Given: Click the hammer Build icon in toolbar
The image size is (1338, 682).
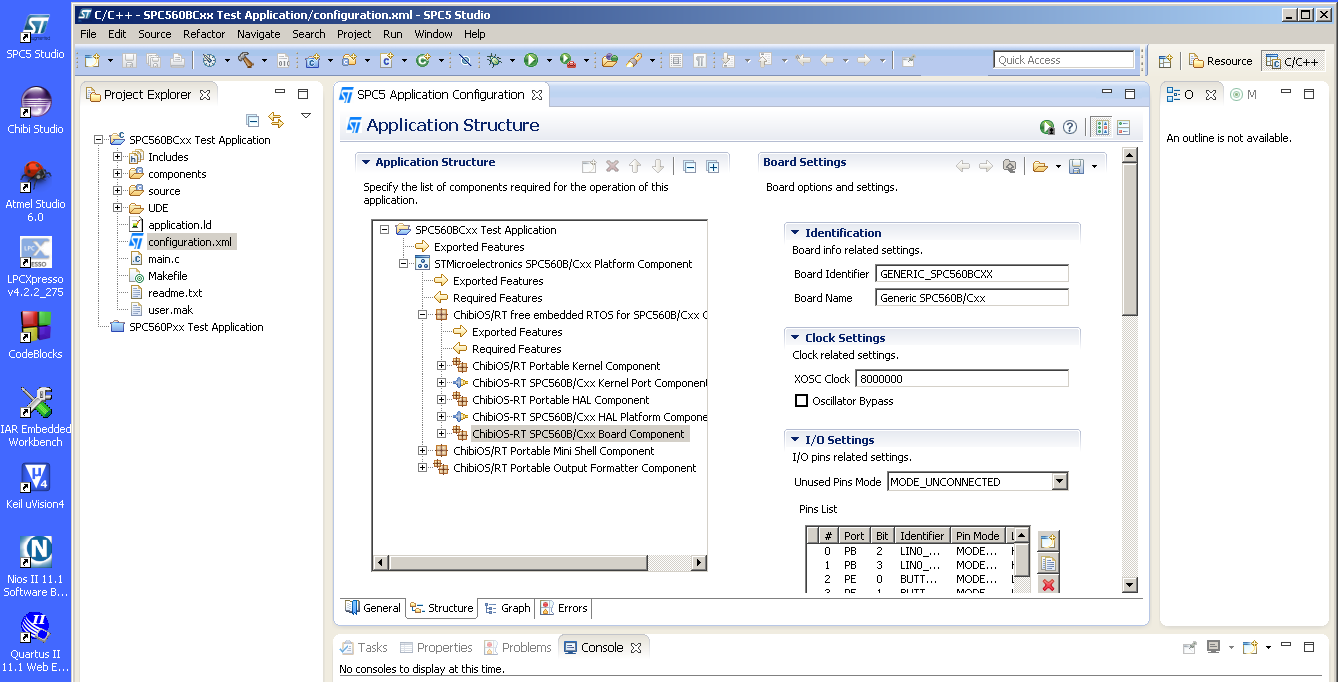Looking at the screenshot, I should 245,60.
